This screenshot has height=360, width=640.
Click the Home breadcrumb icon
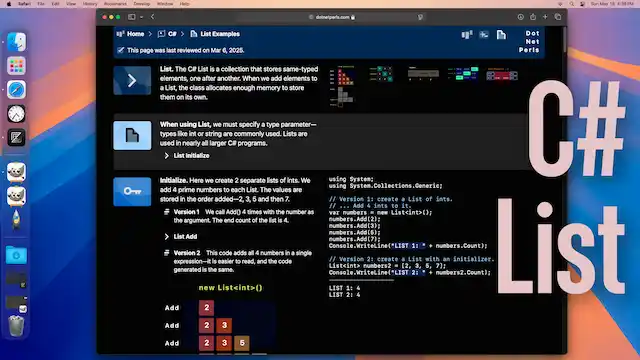120,34
